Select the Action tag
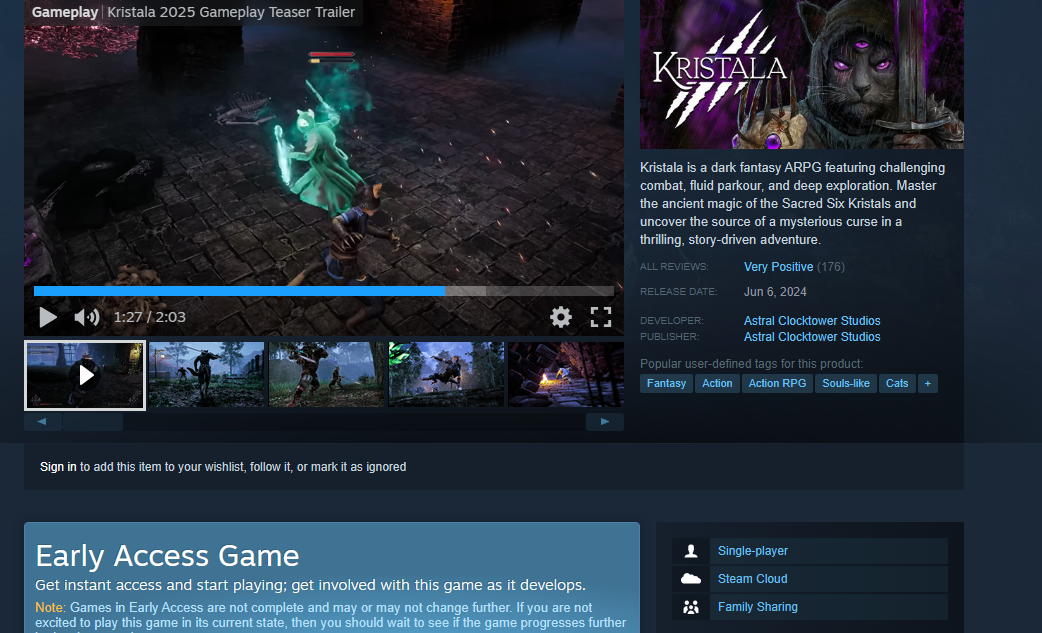This screenshot has width=1042, height=633. [x=717, y=383]
